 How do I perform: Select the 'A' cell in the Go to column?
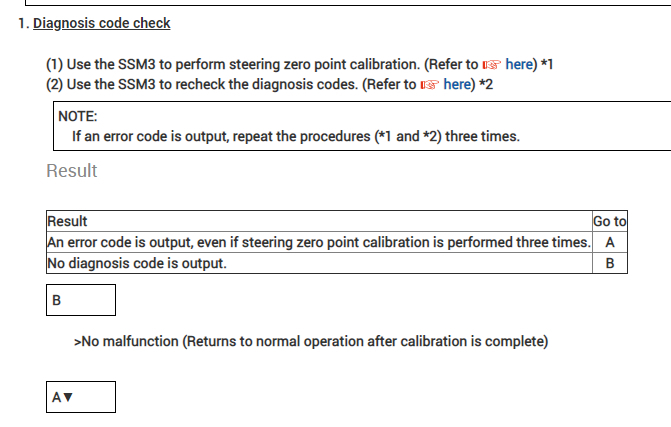point(609,242)
